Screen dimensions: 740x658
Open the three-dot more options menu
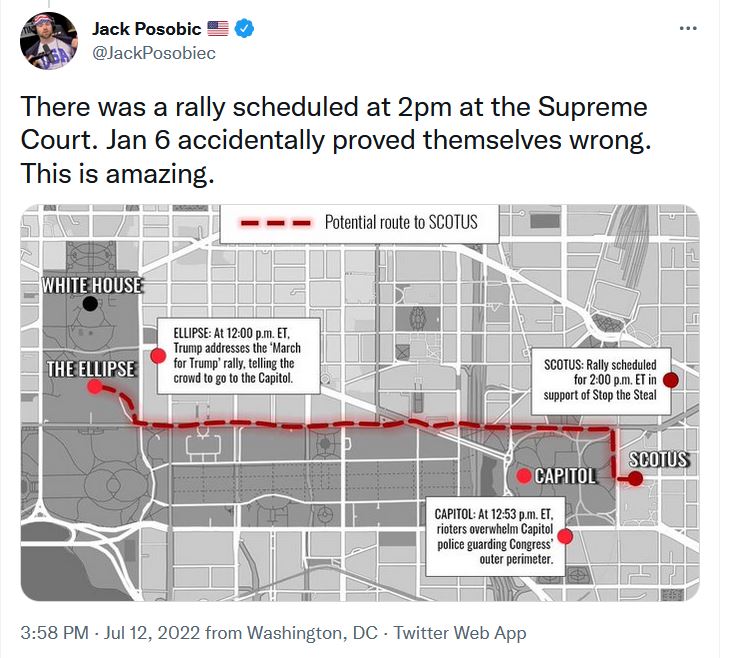point(687,28)
